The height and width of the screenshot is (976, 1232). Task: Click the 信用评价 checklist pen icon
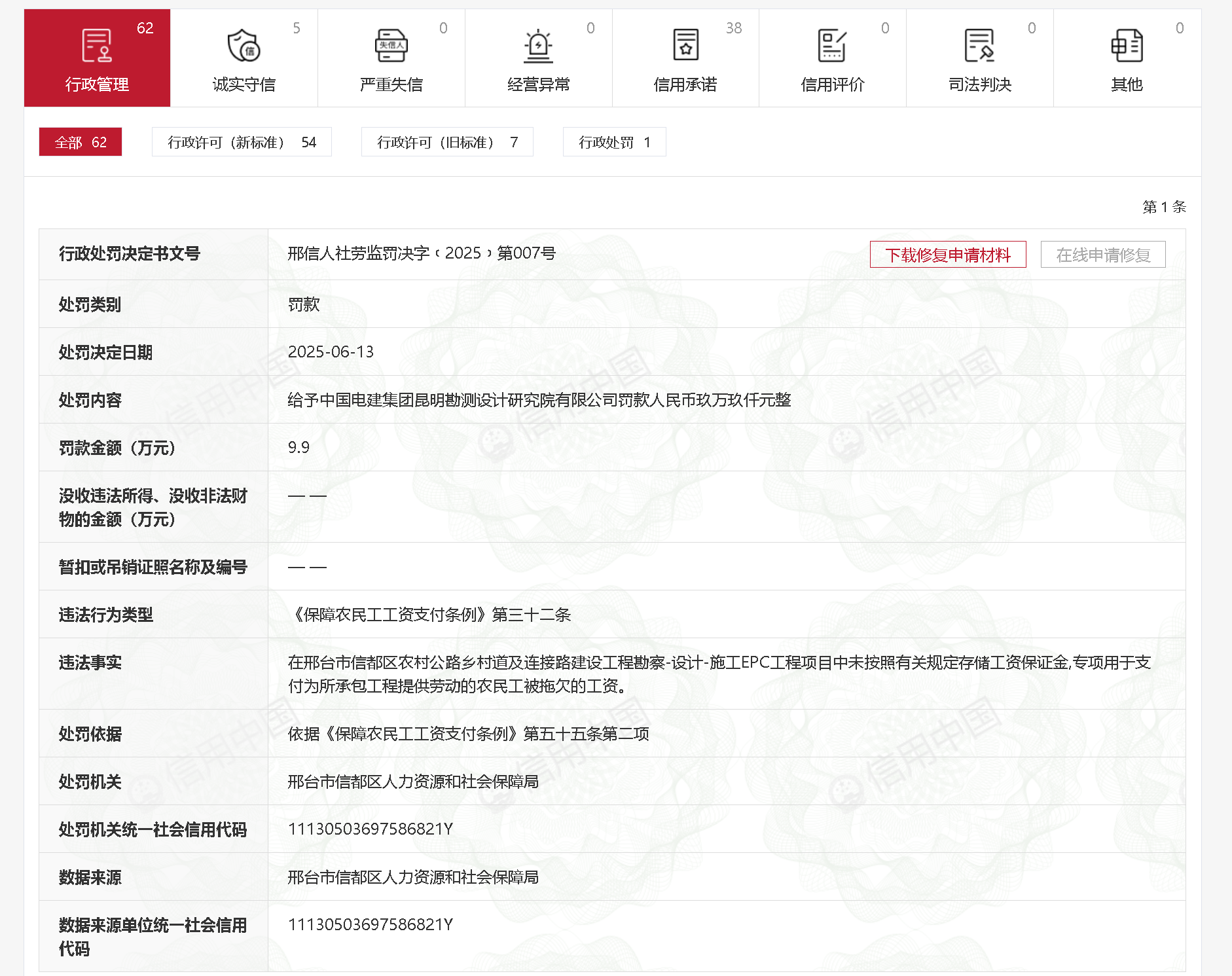point(832,46)
